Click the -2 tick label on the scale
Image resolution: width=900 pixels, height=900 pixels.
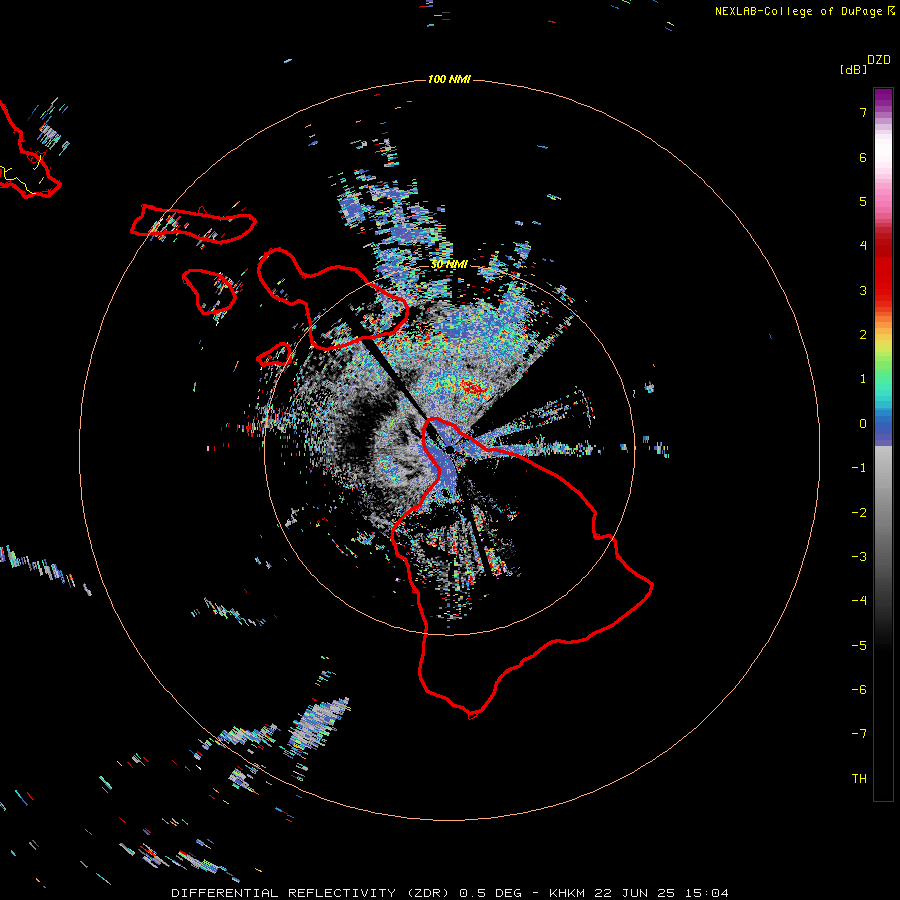[859, 512]
